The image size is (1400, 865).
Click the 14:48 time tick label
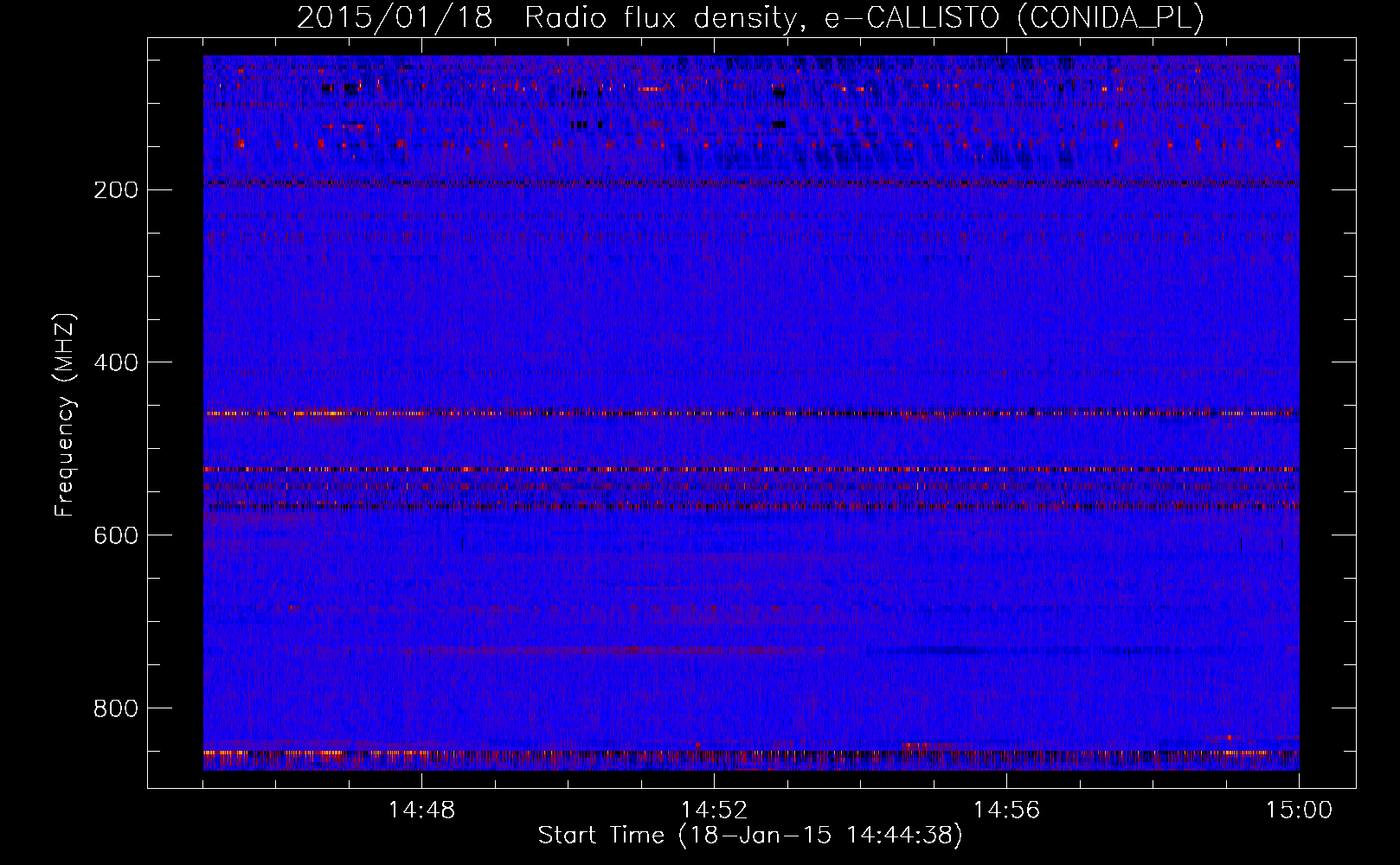pos(422,811)
